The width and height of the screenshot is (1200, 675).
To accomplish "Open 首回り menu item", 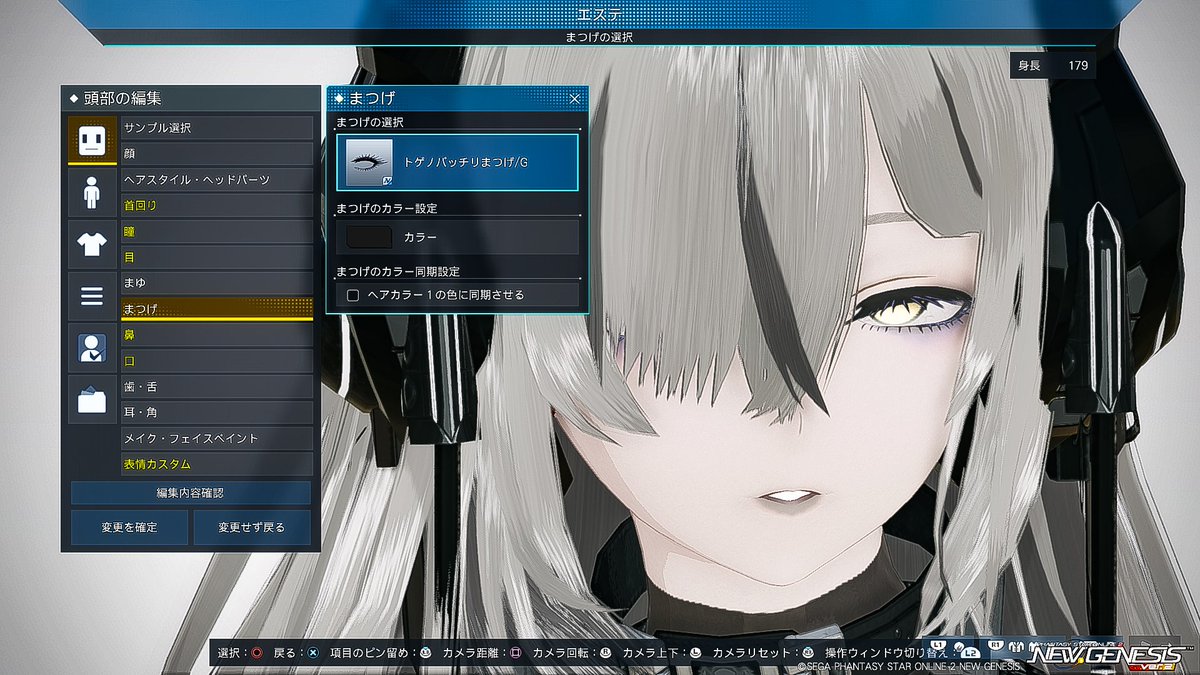I will click(217, 206).
